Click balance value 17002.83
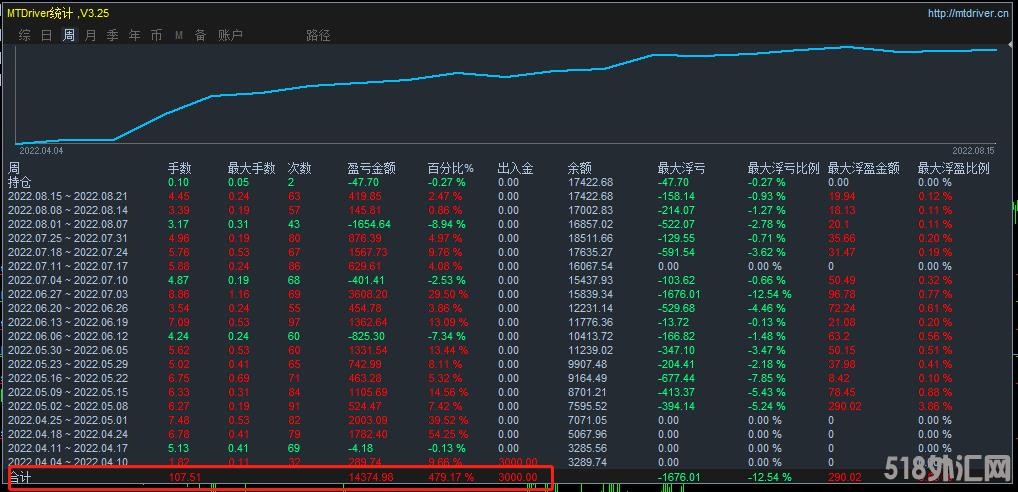The image size is (1018, 492). pos(590,210)
